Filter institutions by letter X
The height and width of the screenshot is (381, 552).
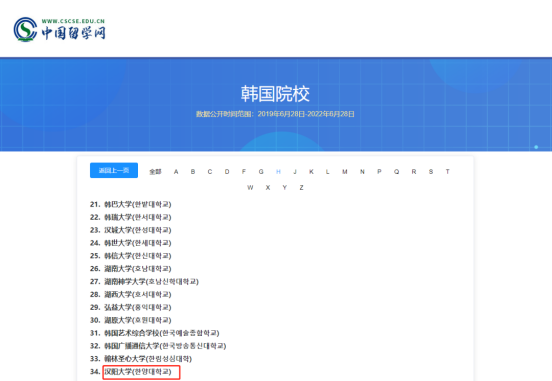268,188
